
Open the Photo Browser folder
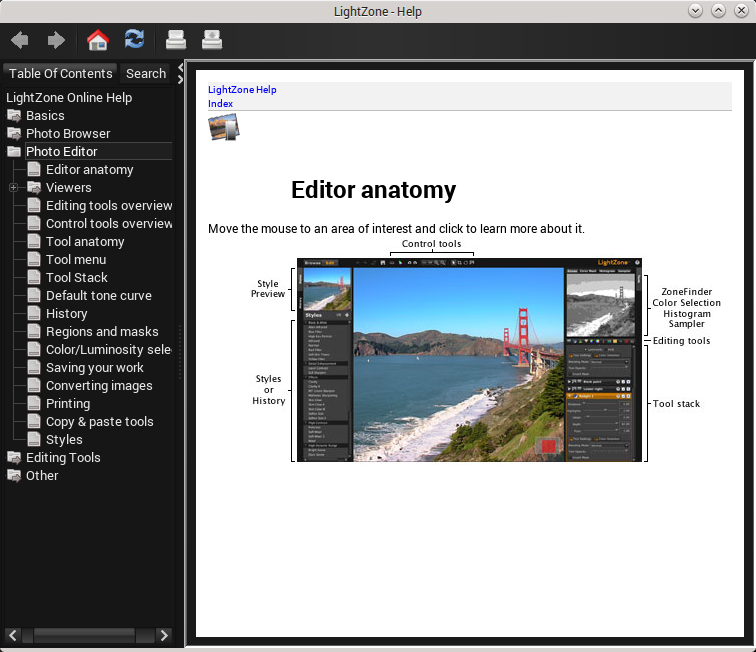(x=68, y=134)
